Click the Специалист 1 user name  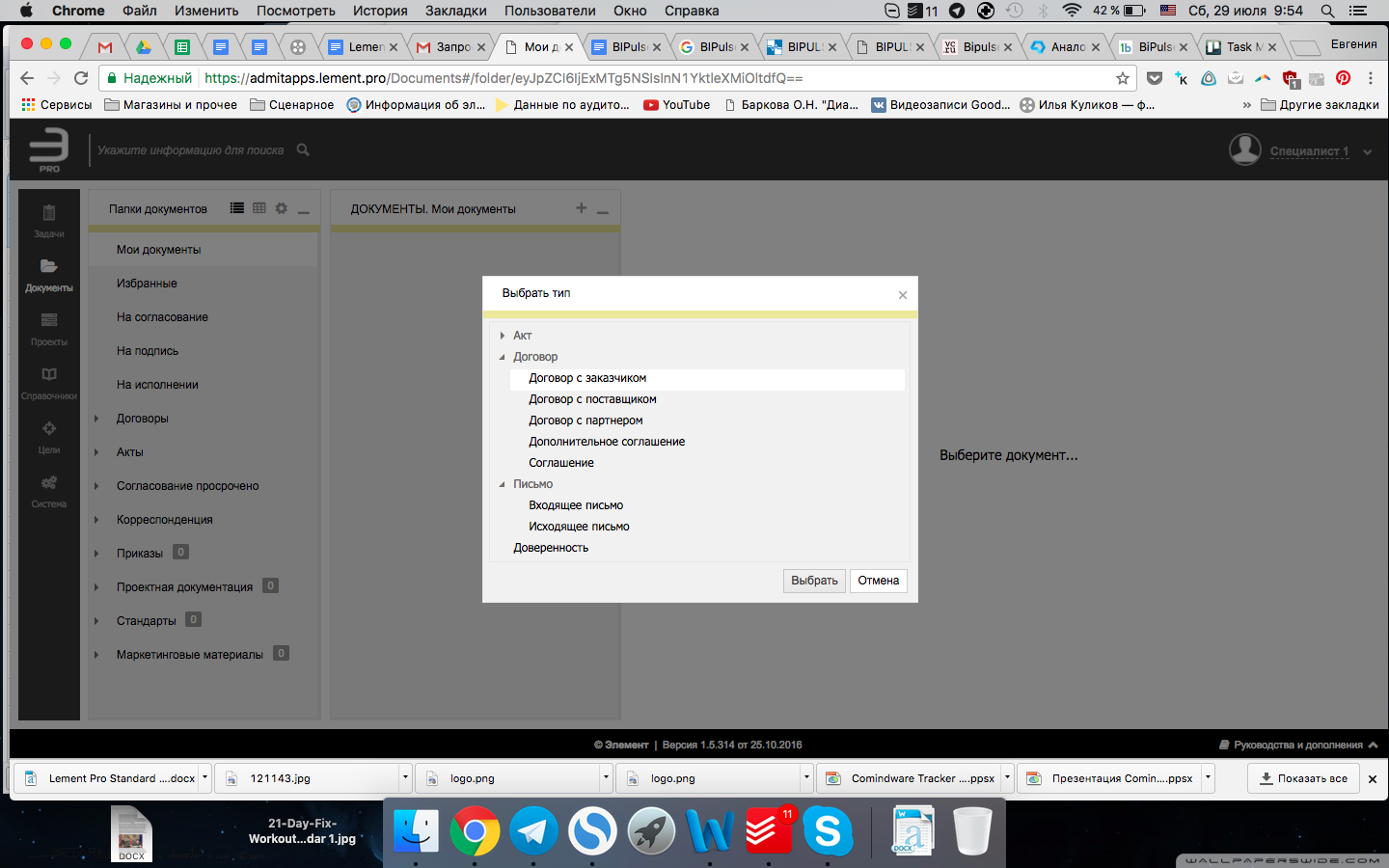(1309, 151)
